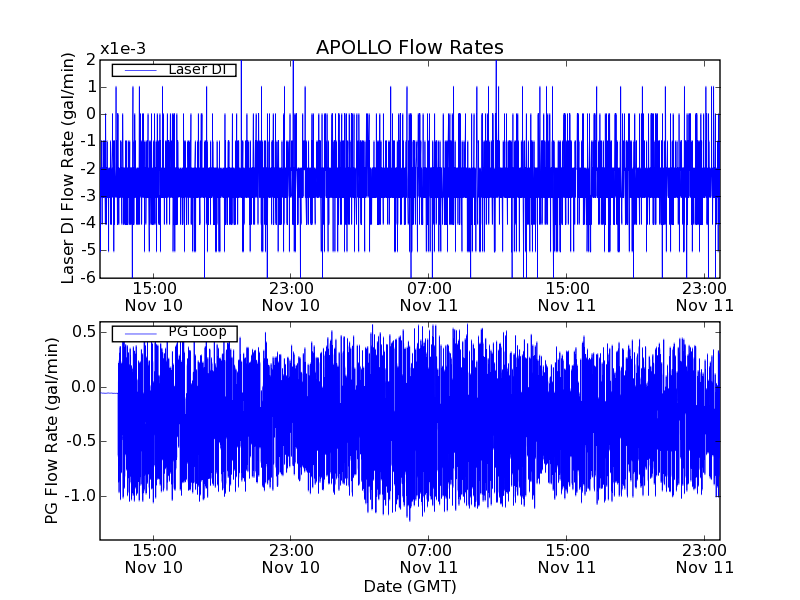The height and width of the screenshot is (600, 800).
Task: Click bottom chart's 07:00 Nov 11 tick label
Action: 429,558
